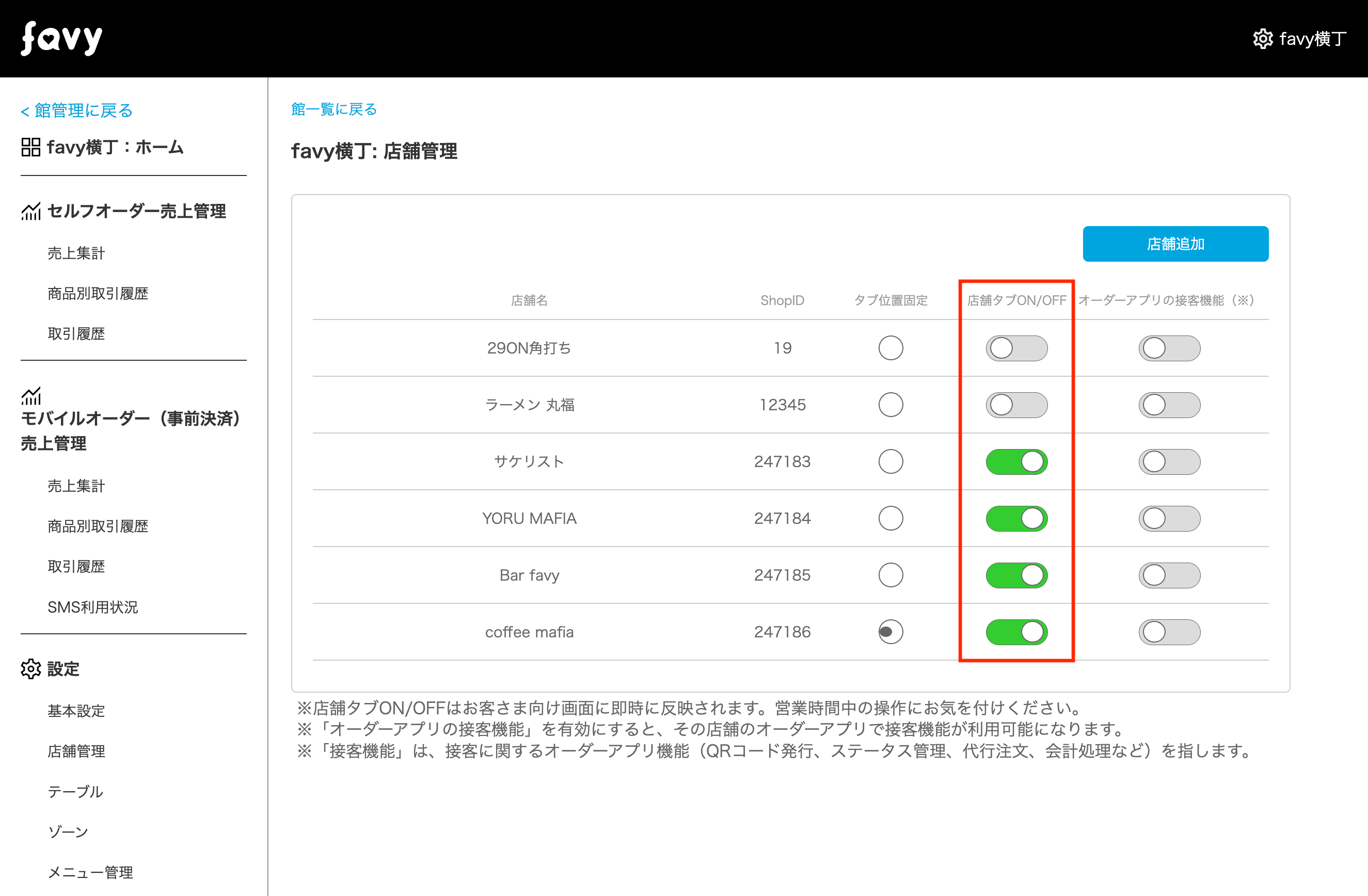The width and height of the screenshot is (1368, 896).
Task: Click the ShopID value 247185
Action: pos(782,575)
